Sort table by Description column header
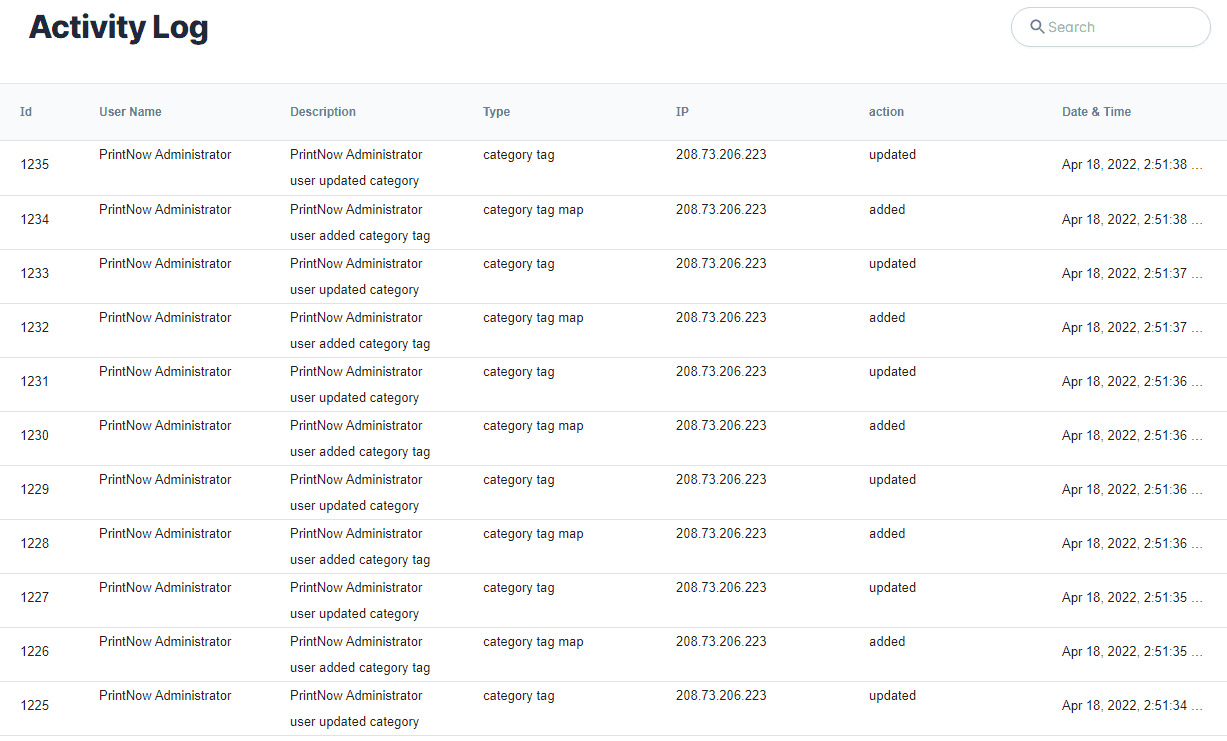1227x741 pixels. [x=323, y=112]
